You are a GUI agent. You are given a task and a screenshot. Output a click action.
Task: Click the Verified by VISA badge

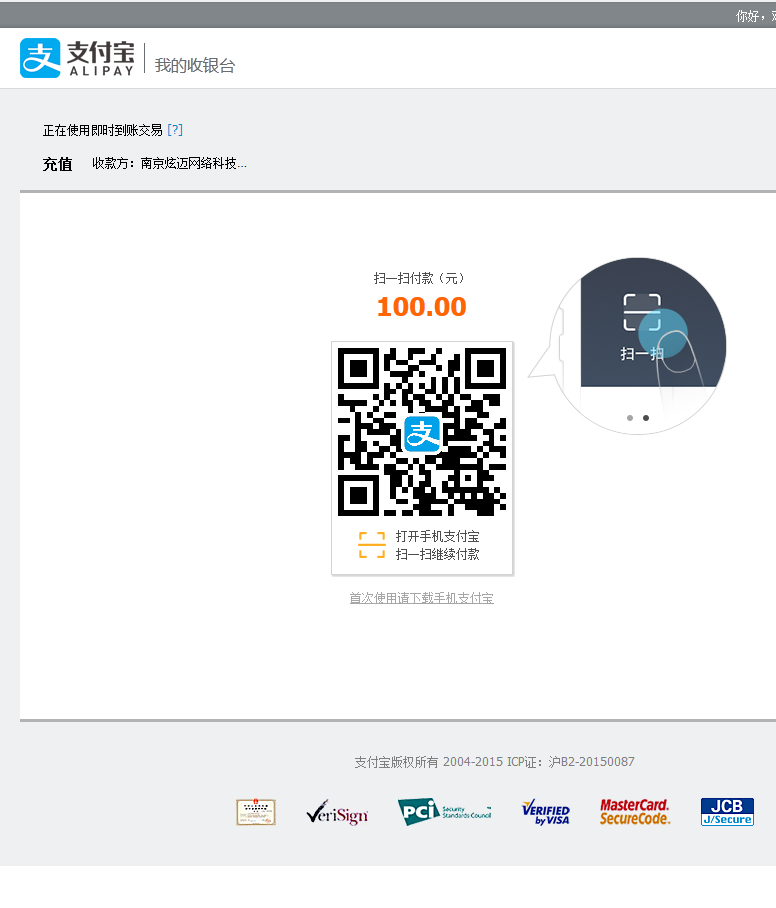pos(546,812)
